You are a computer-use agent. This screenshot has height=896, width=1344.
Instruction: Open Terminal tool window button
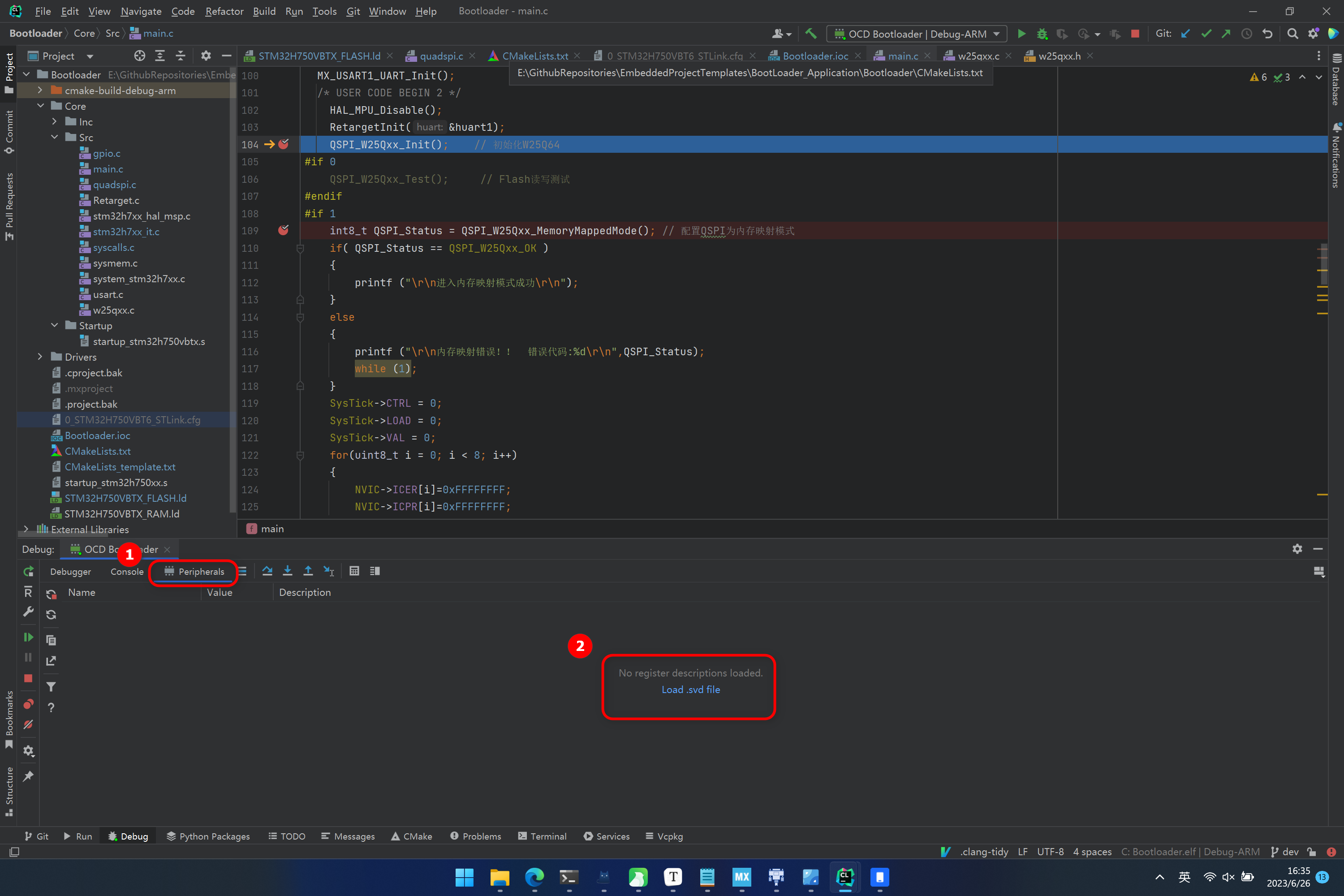tap(542, 836)
